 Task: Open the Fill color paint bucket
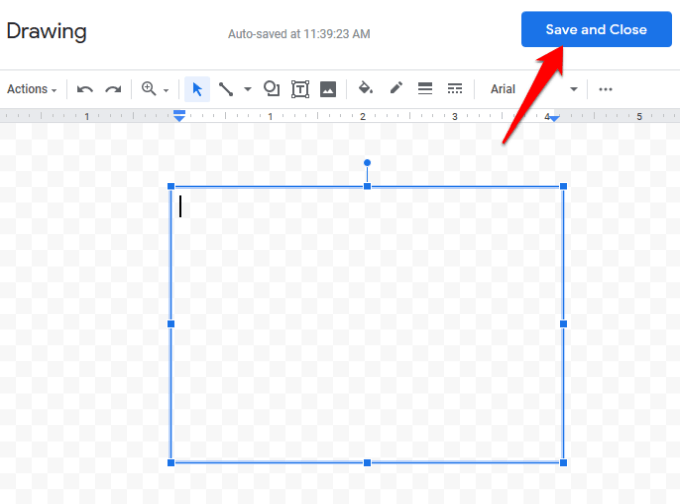click(x=366, y=88)
